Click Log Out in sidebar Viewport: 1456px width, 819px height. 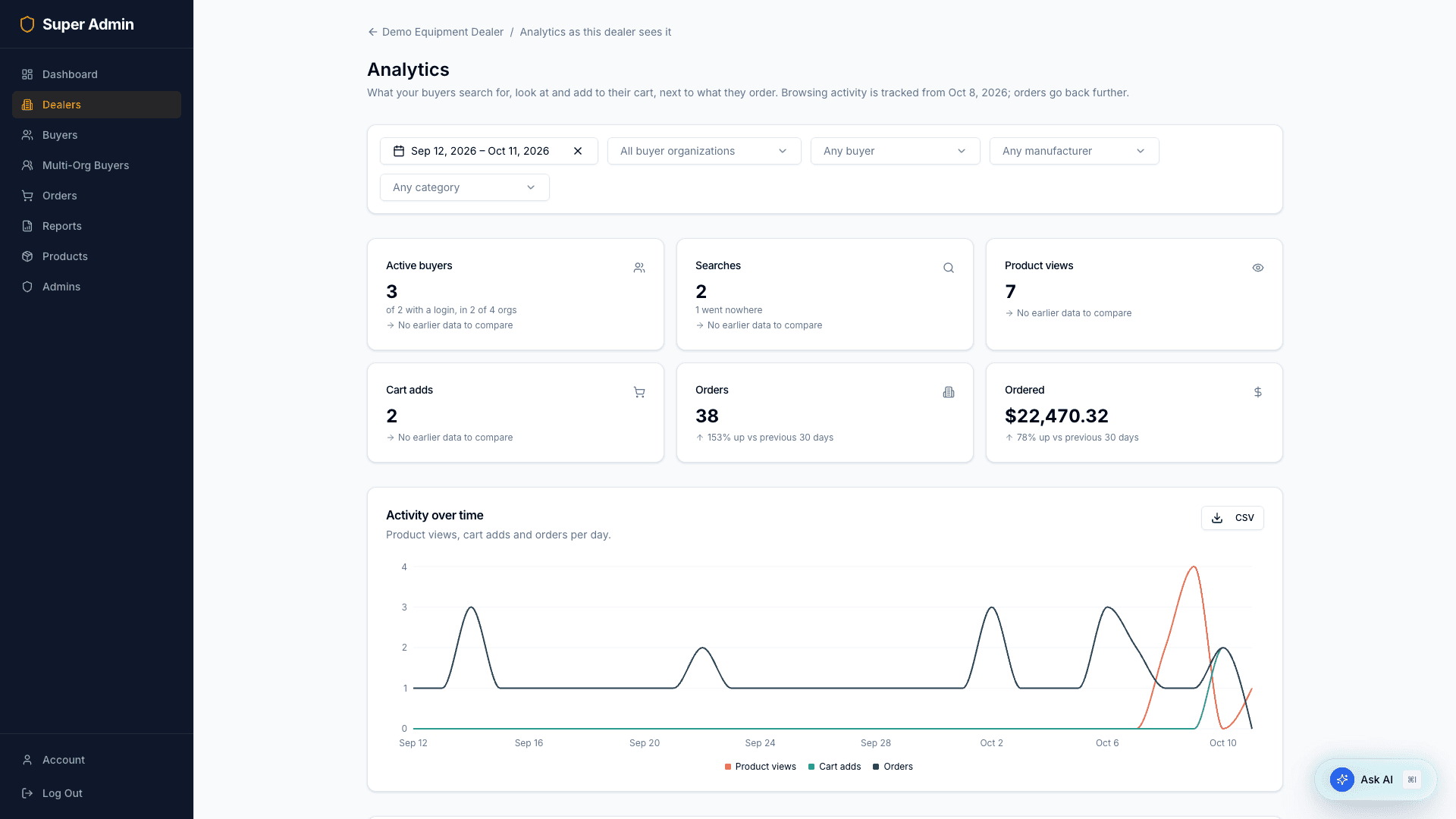coord(96,793)
